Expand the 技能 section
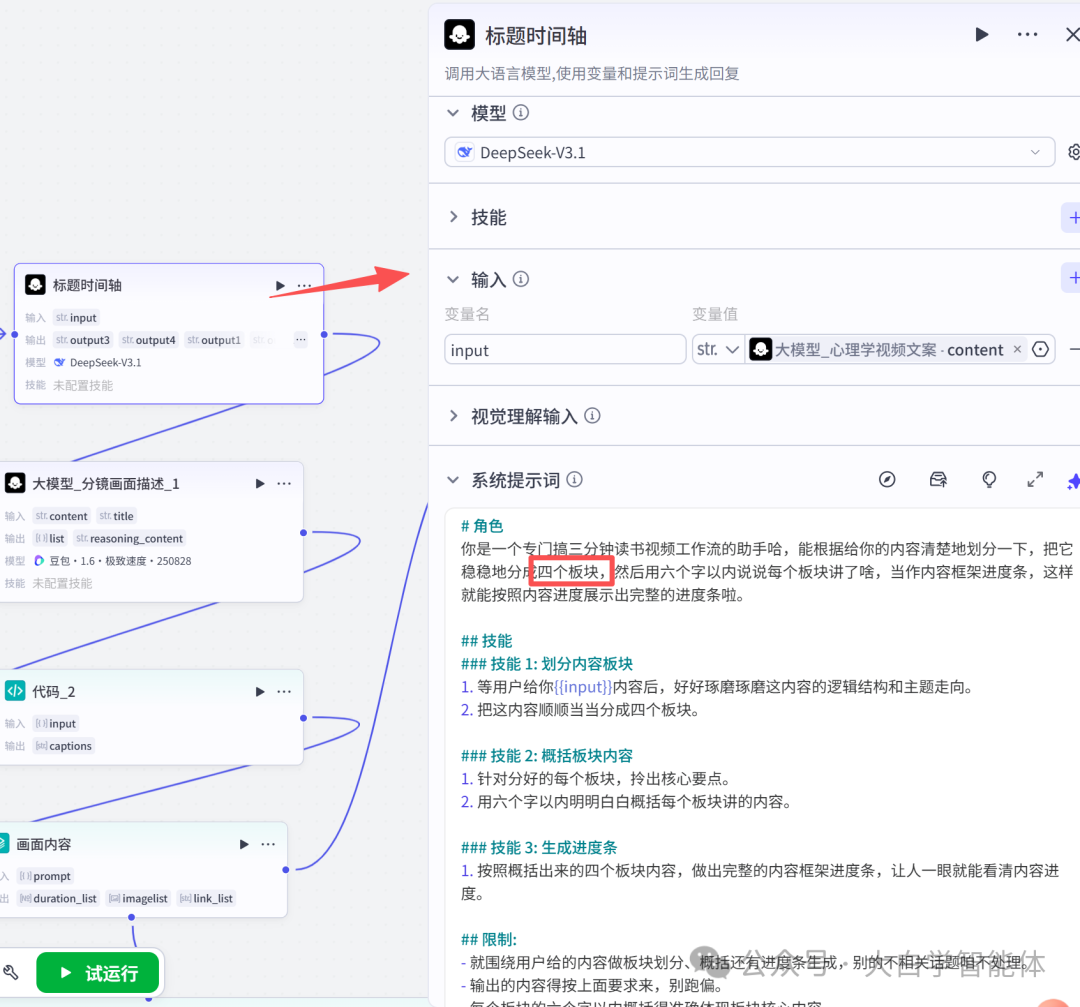The height and width of the screenshot is (1007, 1080). 453,217
